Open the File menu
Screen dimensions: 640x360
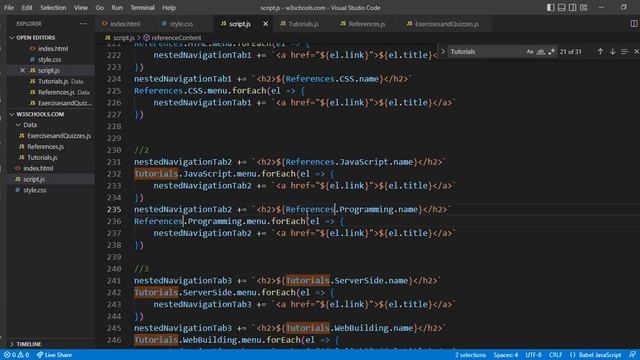(x=9, y=7)
